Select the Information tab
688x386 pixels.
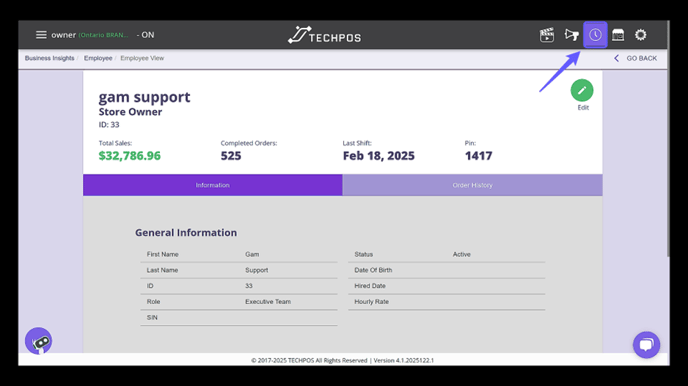[x=213, y=185]
